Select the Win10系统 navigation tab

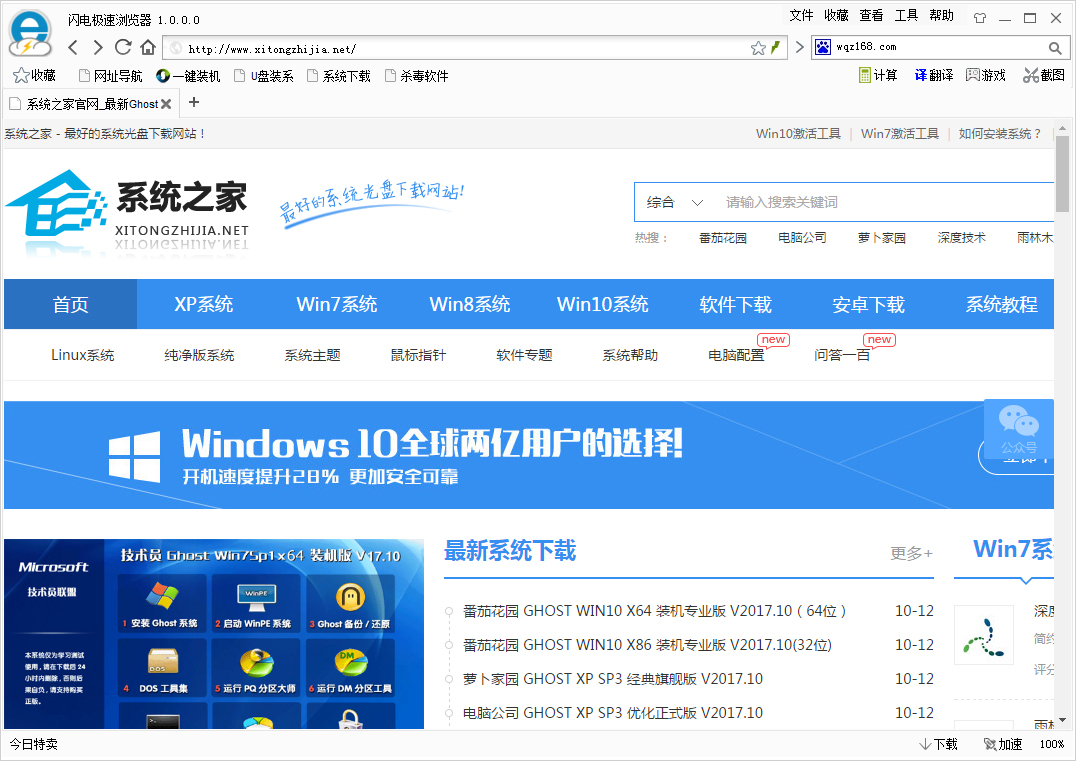[602, 304]
